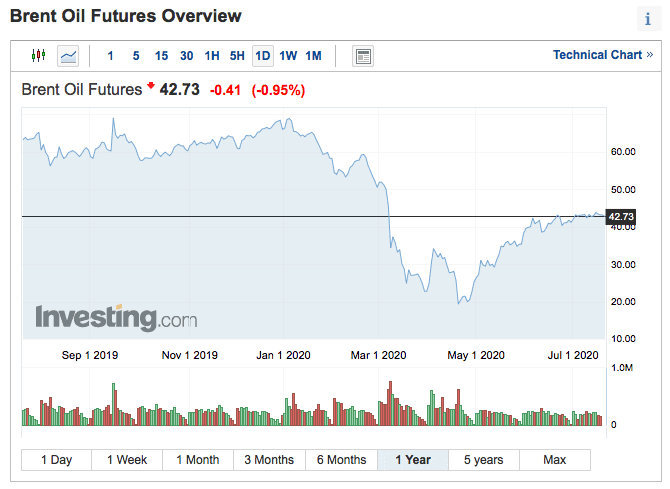The height and width of the screenshot is (489, 670).
Task: Switch to candlestick chart type icon
Action: (x=39, y=55)
